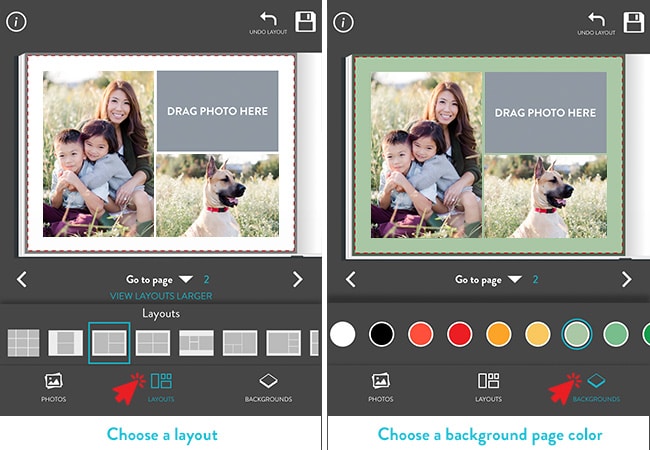650x450 pixels.
Task: Pick the white background color swatch
Action: (343, 334)
